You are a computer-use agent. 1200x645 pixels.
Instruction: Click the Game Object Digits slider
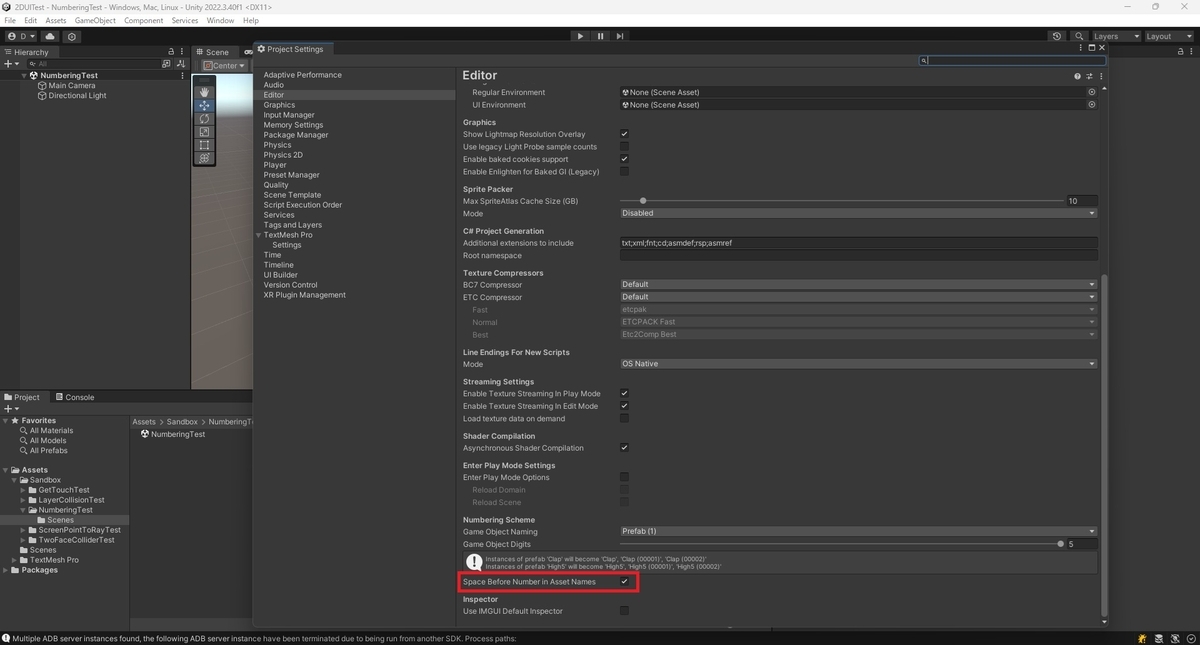(1060, 544)
